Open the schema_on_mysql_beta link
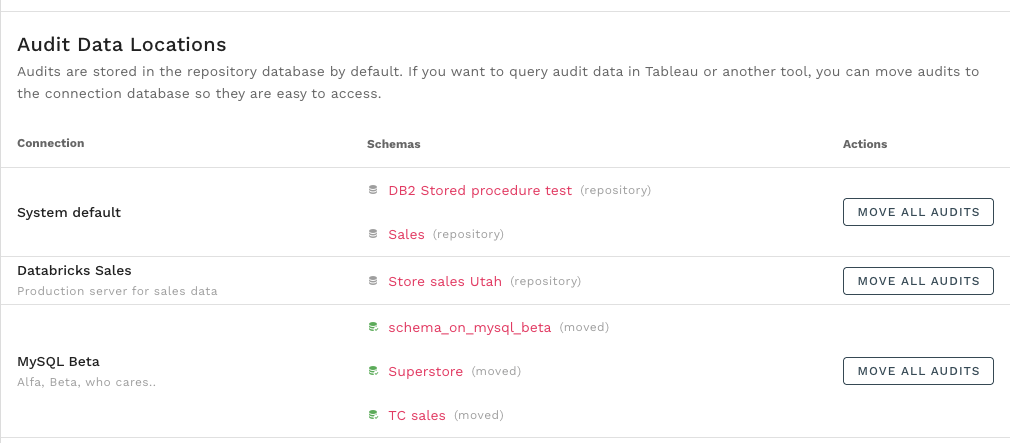Screen dimensions: 1010x443 [469, 327]
